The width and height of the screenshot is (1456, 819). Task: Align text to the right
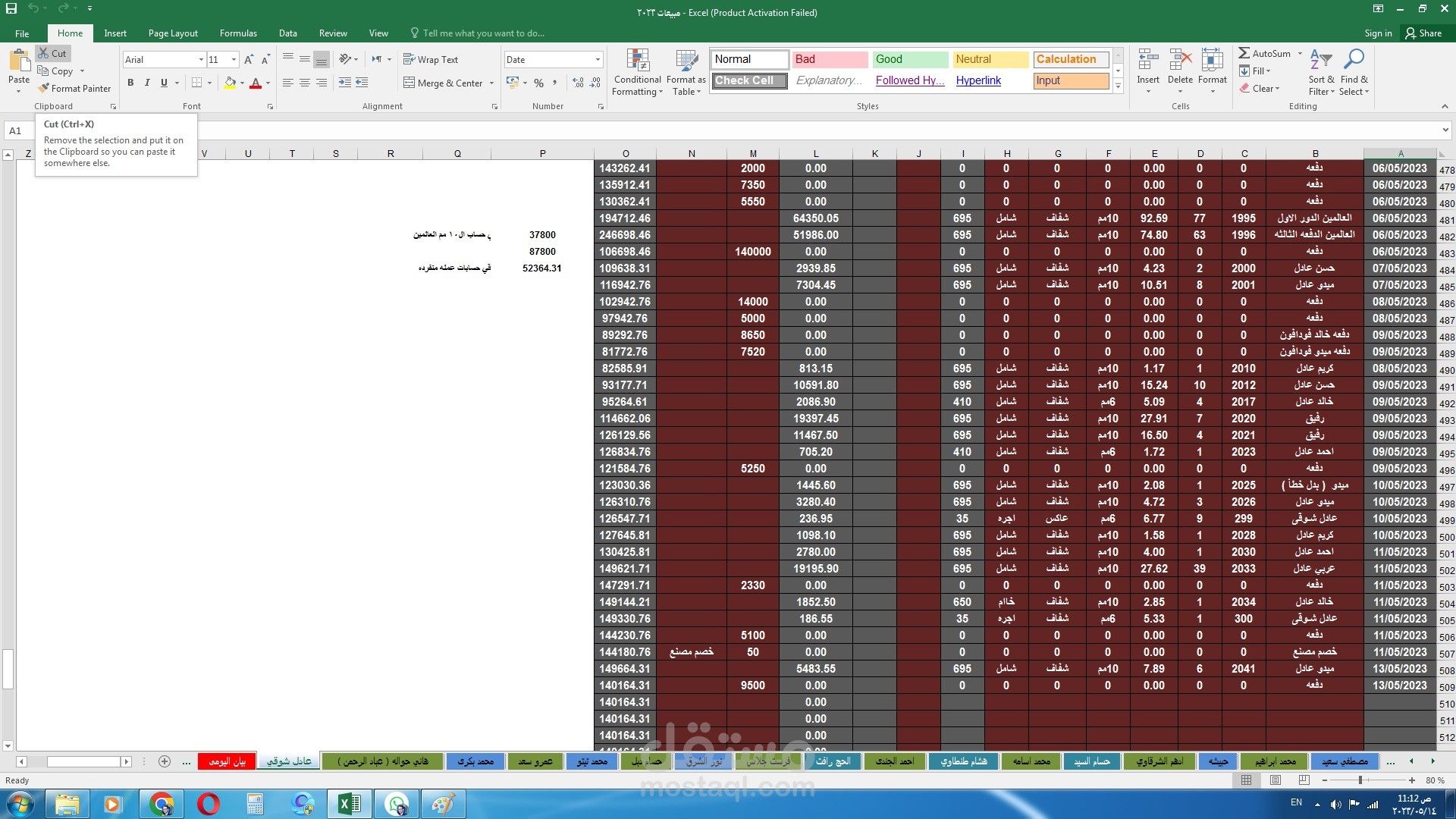(322, 83)
